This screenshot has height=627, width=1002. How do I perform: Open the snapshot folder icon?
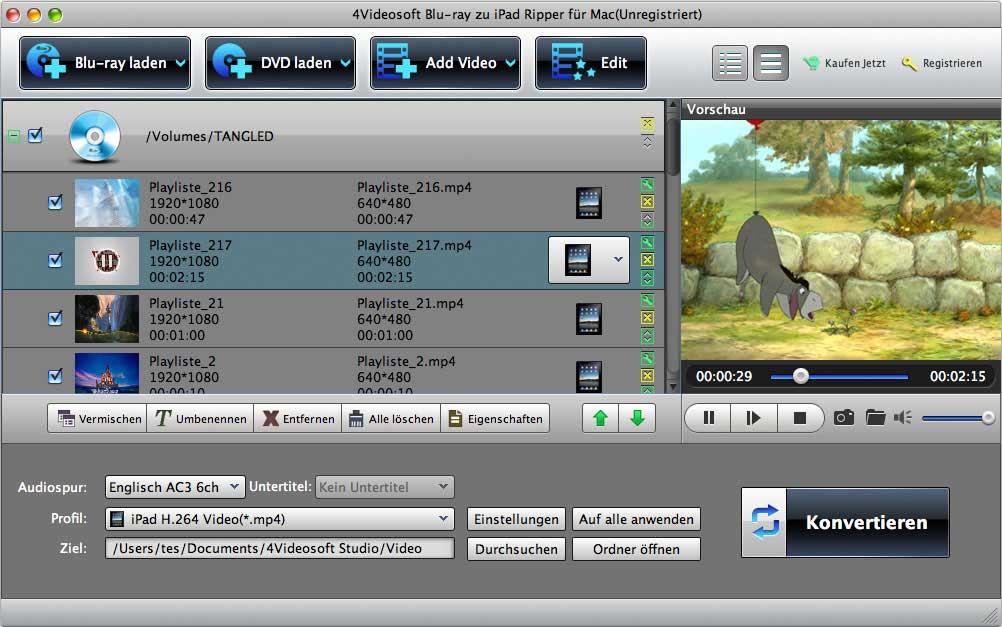(x=875, y=418)
